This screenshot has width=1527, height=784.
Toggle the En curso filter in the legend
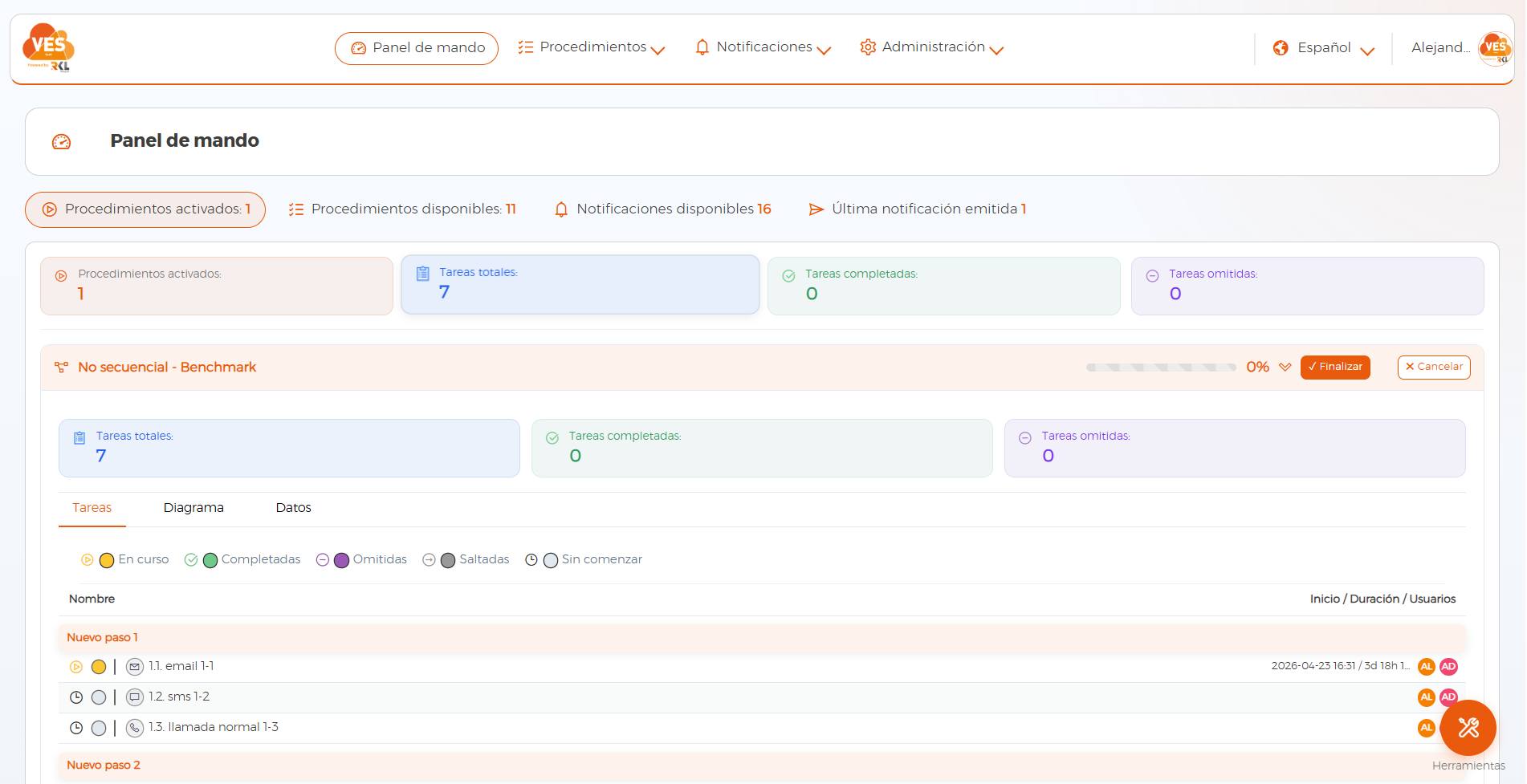pos(125,559)
